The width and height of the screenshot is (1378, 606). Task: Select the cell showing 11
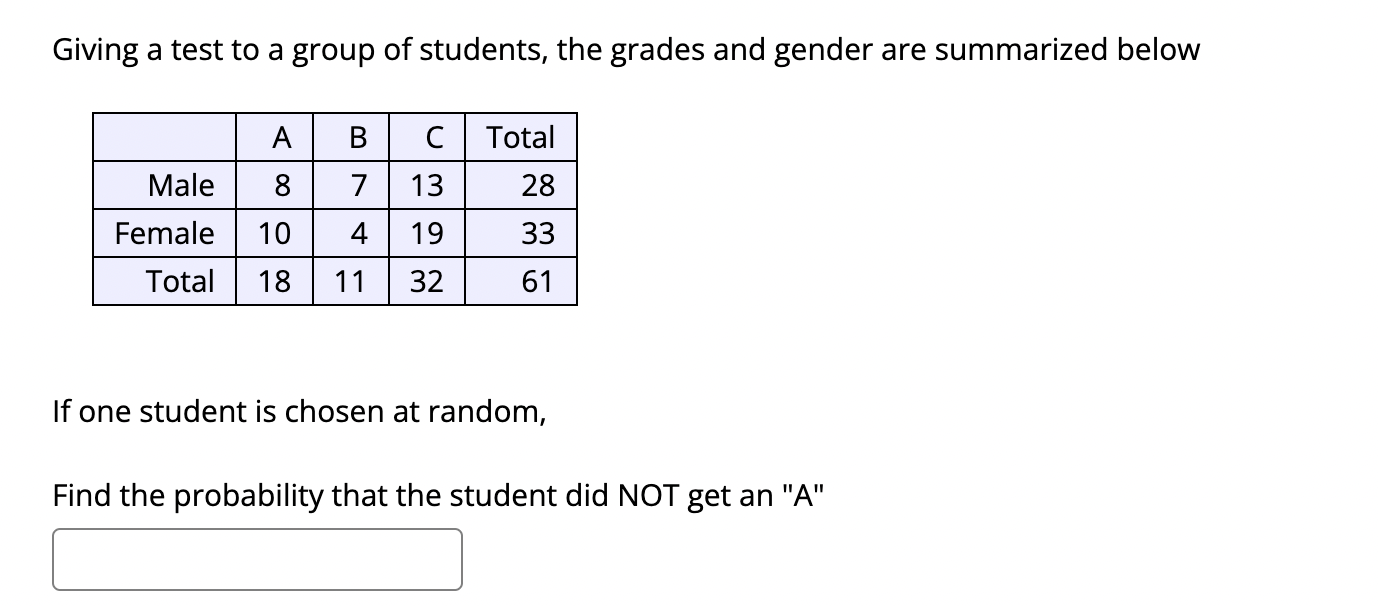(x=352, y=281)
